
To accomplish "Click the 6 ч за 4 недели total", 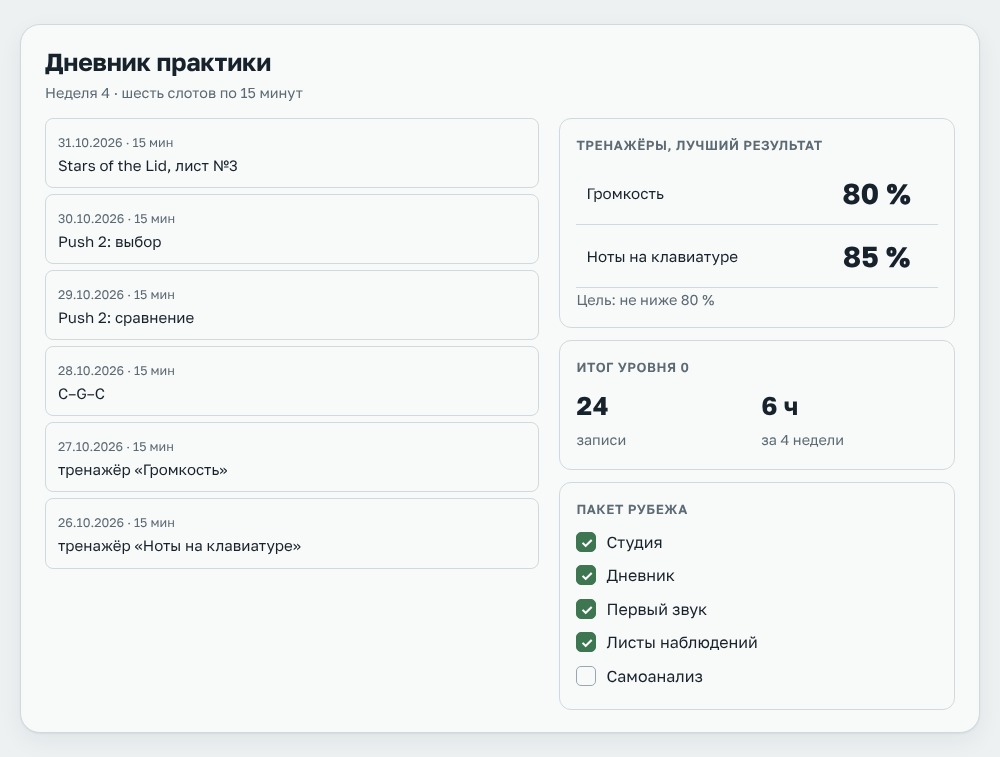I will pyautogui.click(x=802, y=422).
